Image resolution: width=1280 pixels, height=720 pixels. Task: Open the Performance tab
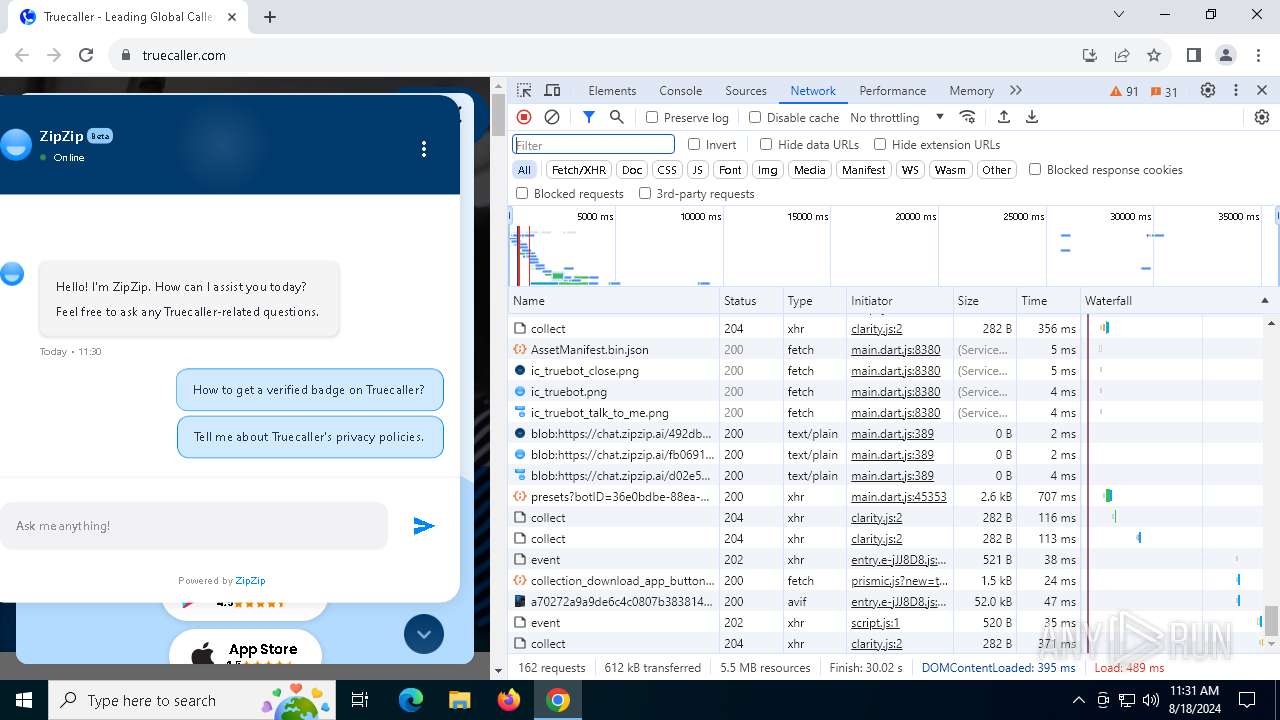pos(892,90)
